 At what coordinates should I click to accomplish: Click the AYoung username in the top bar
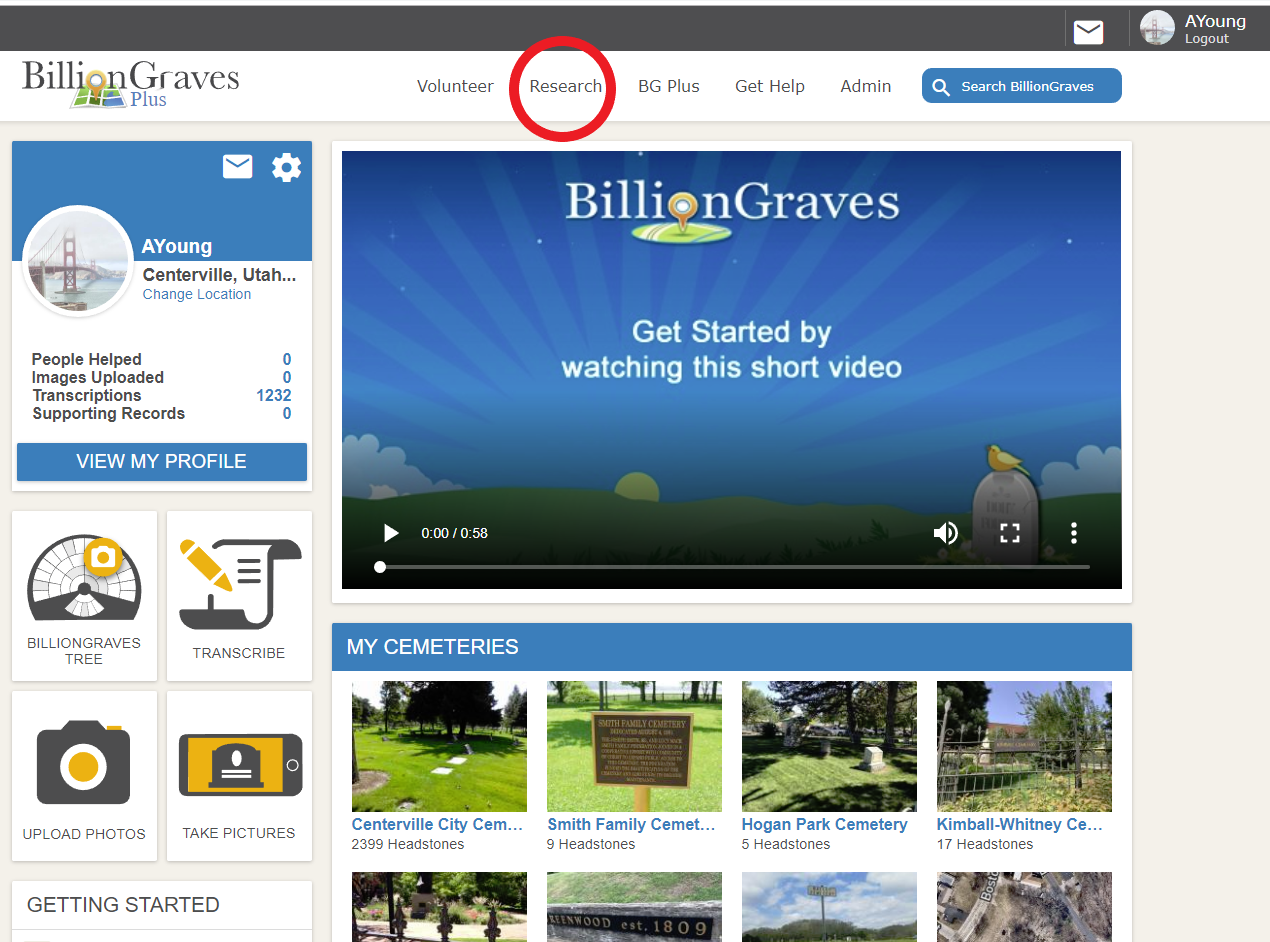1215,21
